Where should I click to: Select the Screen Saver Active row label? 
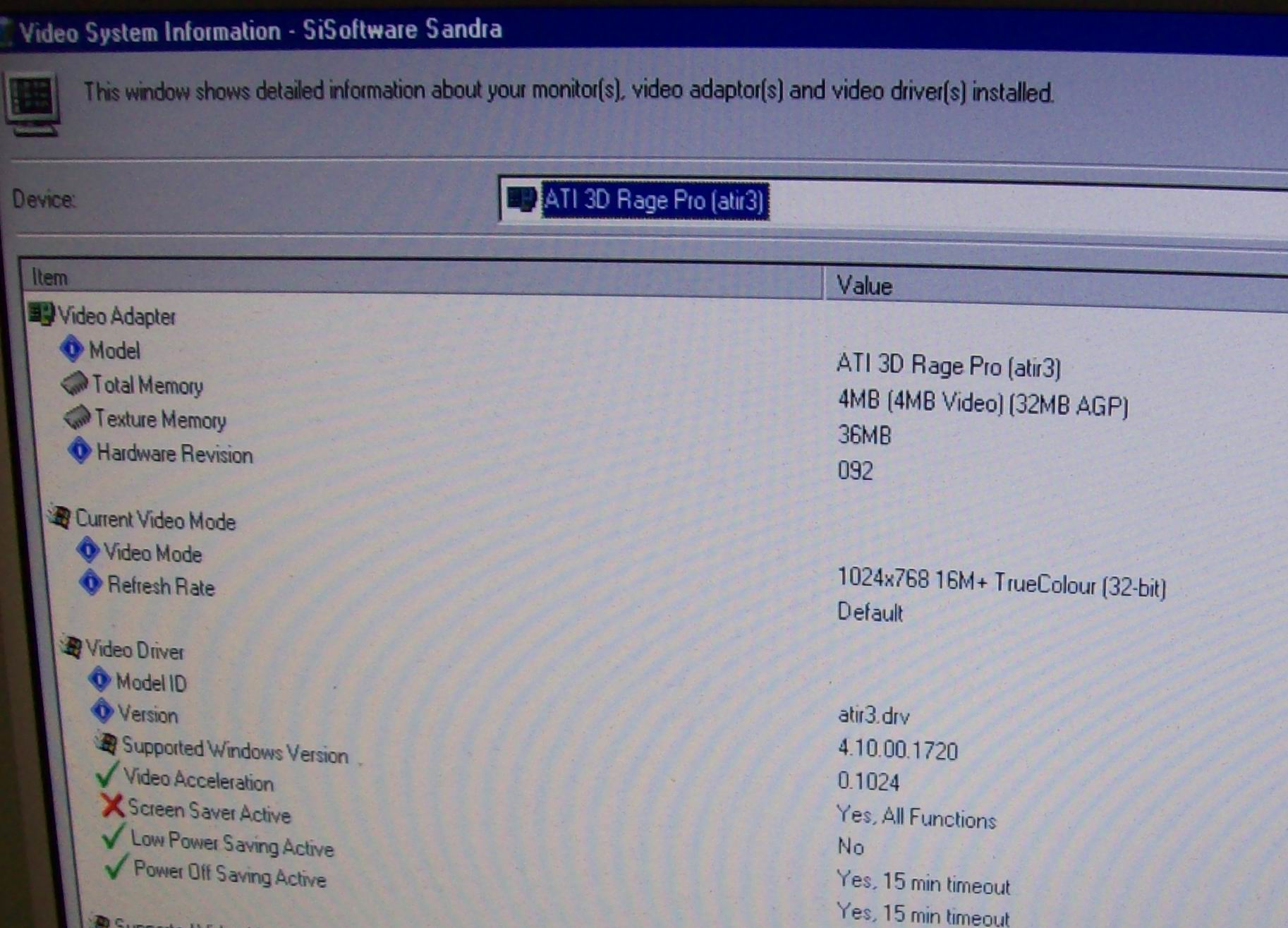pos(209,812)
